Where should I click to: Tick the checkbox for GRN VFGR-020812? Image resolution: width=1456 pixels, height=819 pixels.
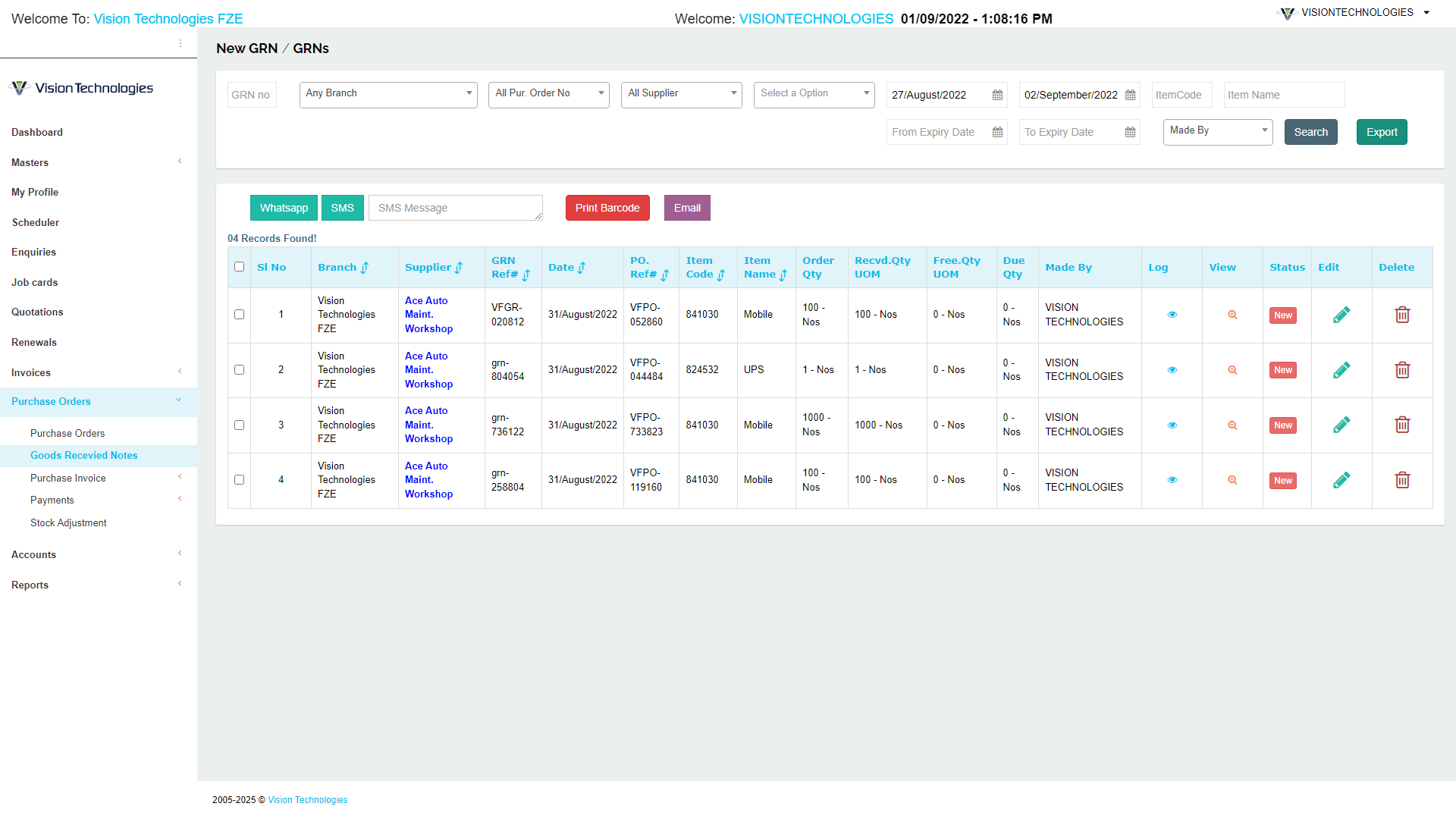239,315
